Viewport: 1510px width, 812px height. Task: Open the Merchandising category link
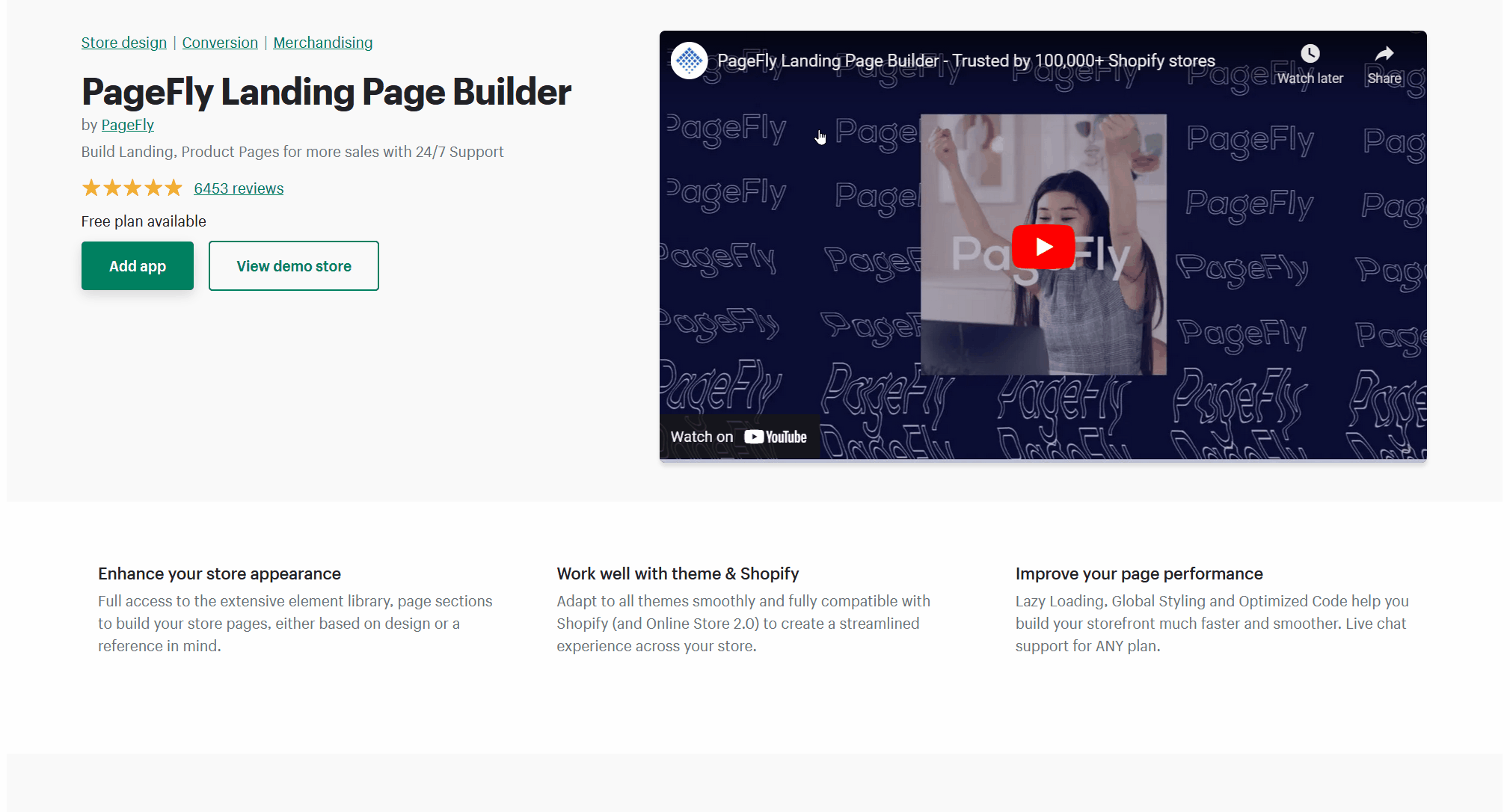[x=323, y=43]
